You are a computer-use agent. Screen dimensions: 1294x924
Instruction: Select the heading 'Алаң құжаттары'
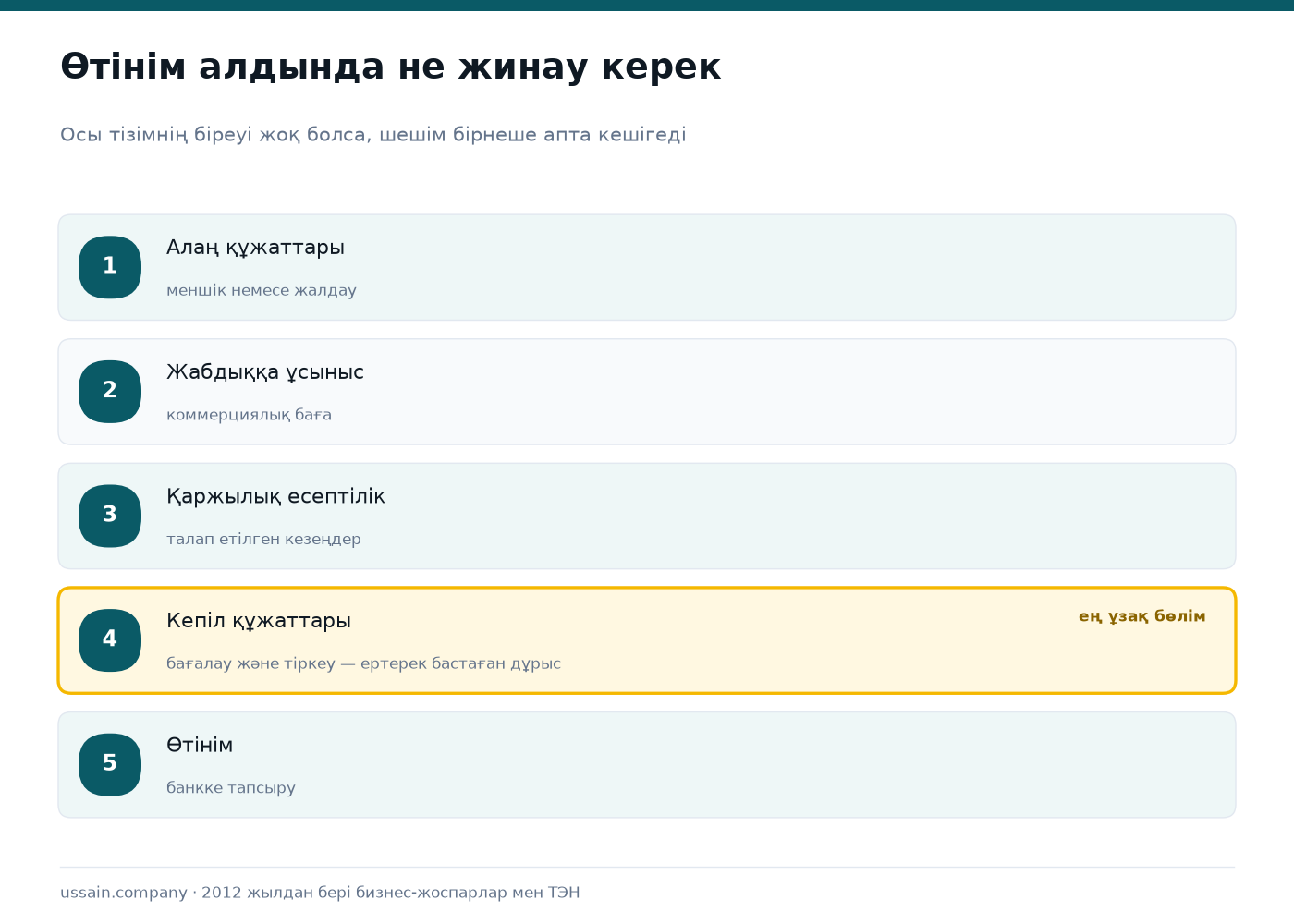click(x=255, y=248)
